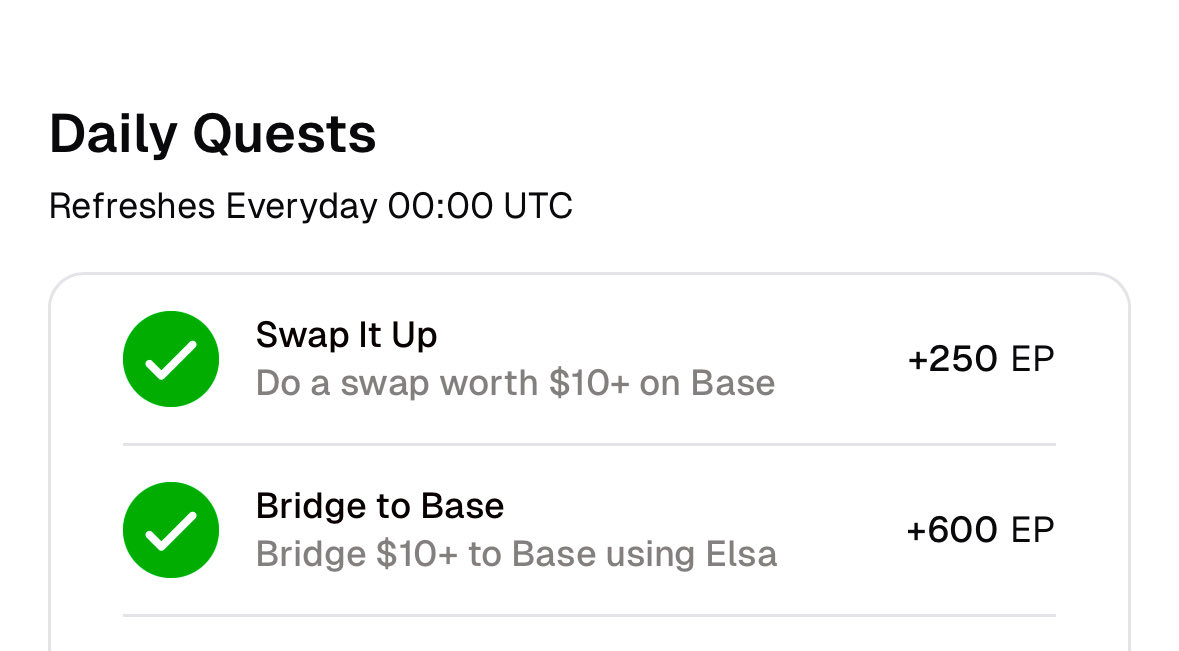Viewport: 1179px width, 651px height.
Task: Click "Bridge $10+ to Base using Elsa" description
Action: tap(516, 554)
